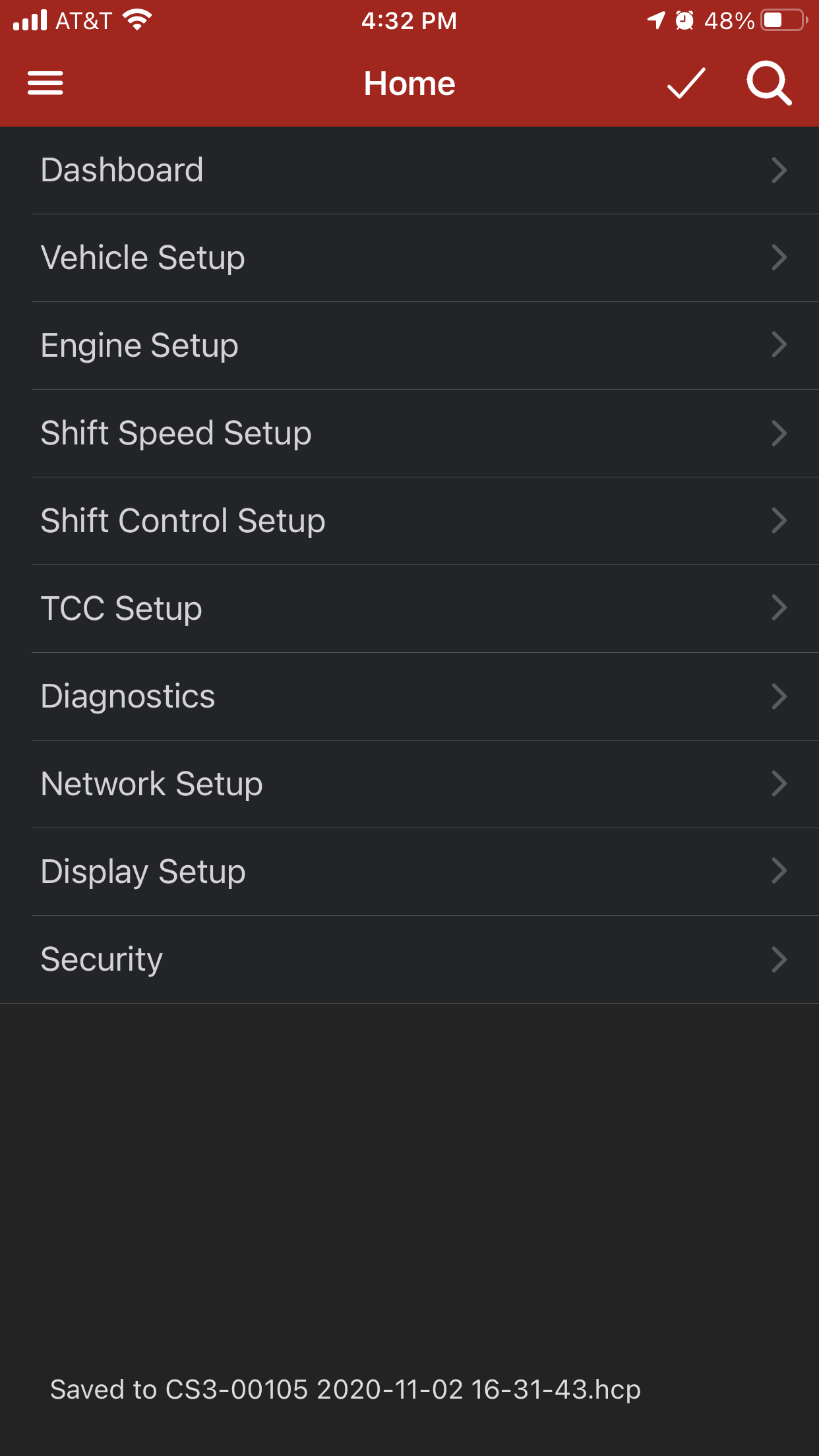819x1456 pixels.
Task: Expand the Vehicle Setup chevron arrow
Action: [779, 258]
